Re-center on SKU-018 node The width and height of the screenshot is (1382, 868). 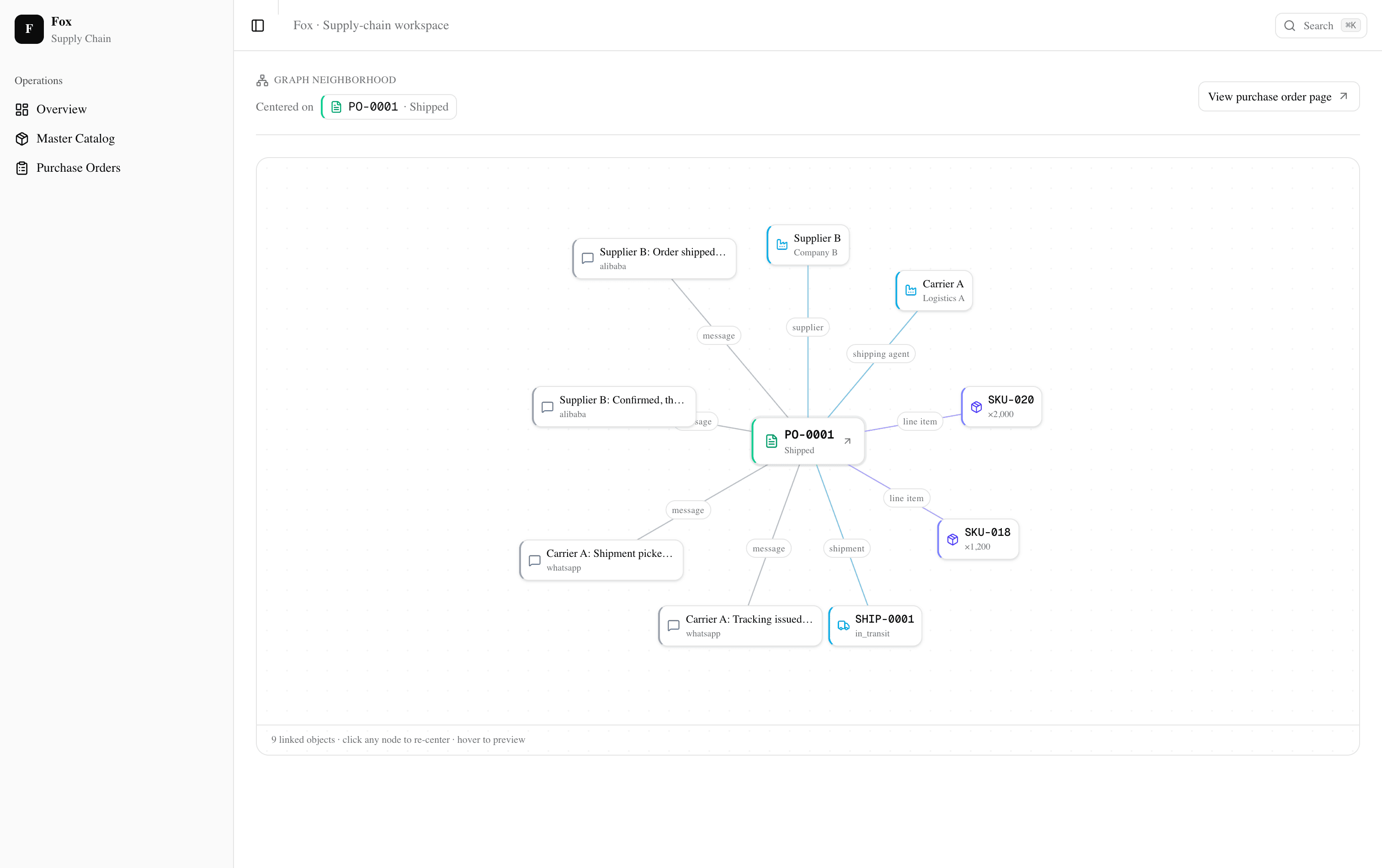(978, 539)
